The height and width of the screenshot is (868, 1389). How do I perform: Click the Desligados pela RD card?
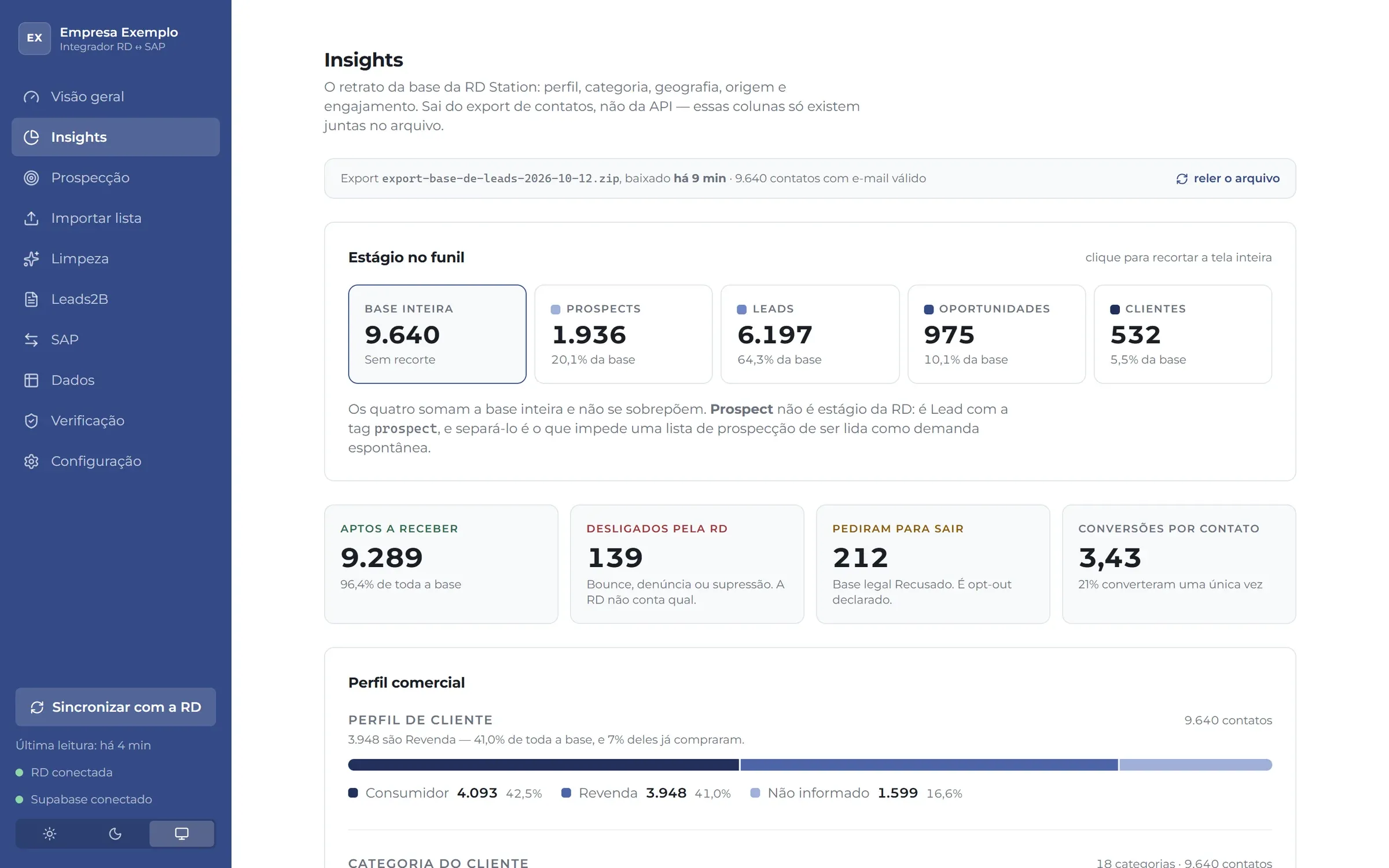(687, 564)
